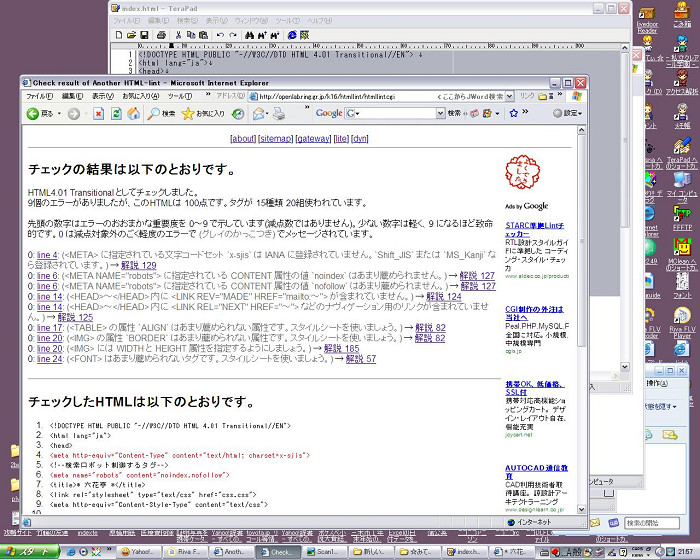This screenshot has height=560, width=700.
Task: Open FFFTP desktop icon
Action: click(682, 217)
